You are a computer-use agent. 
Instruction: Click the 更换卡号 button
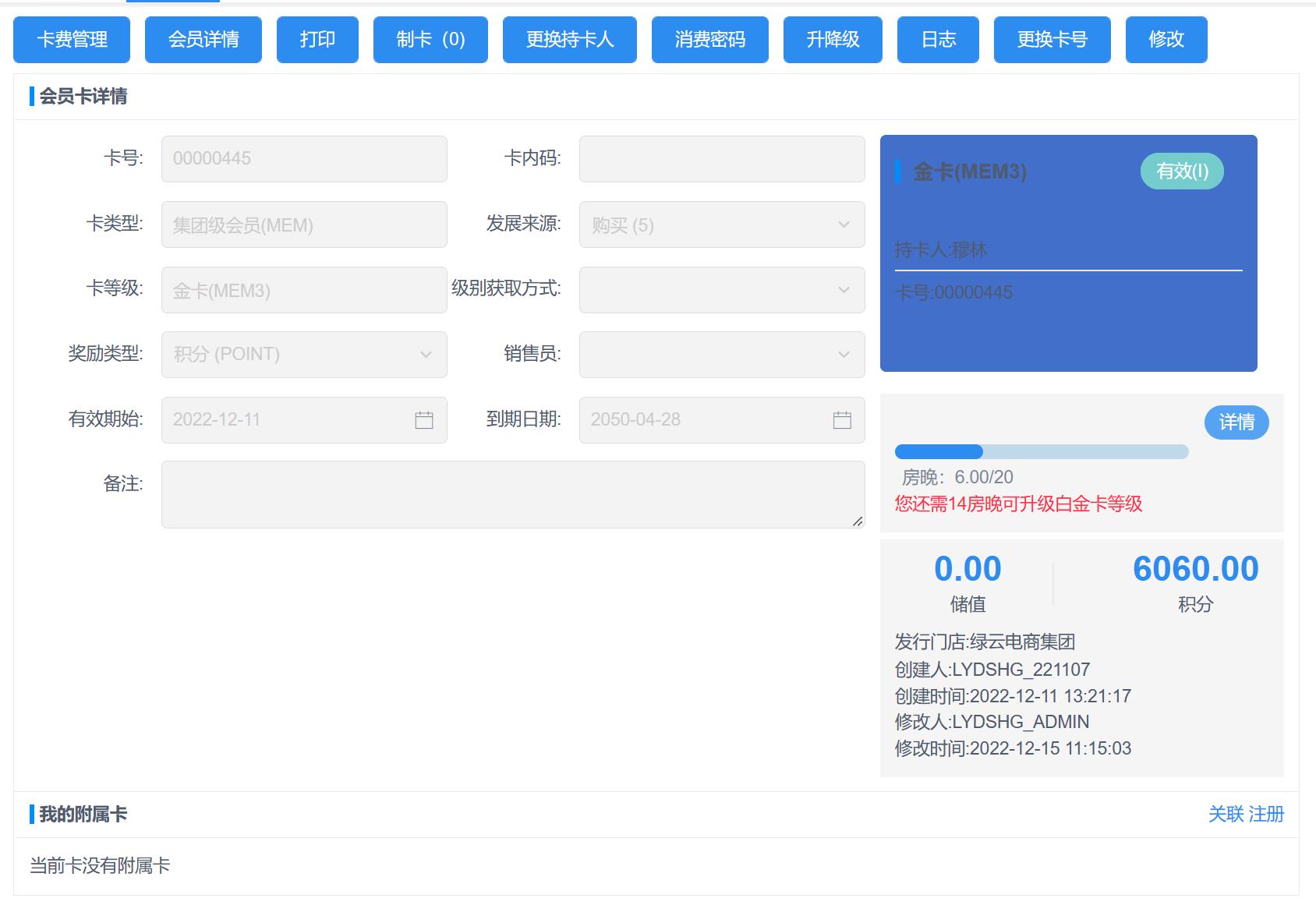1052,40
